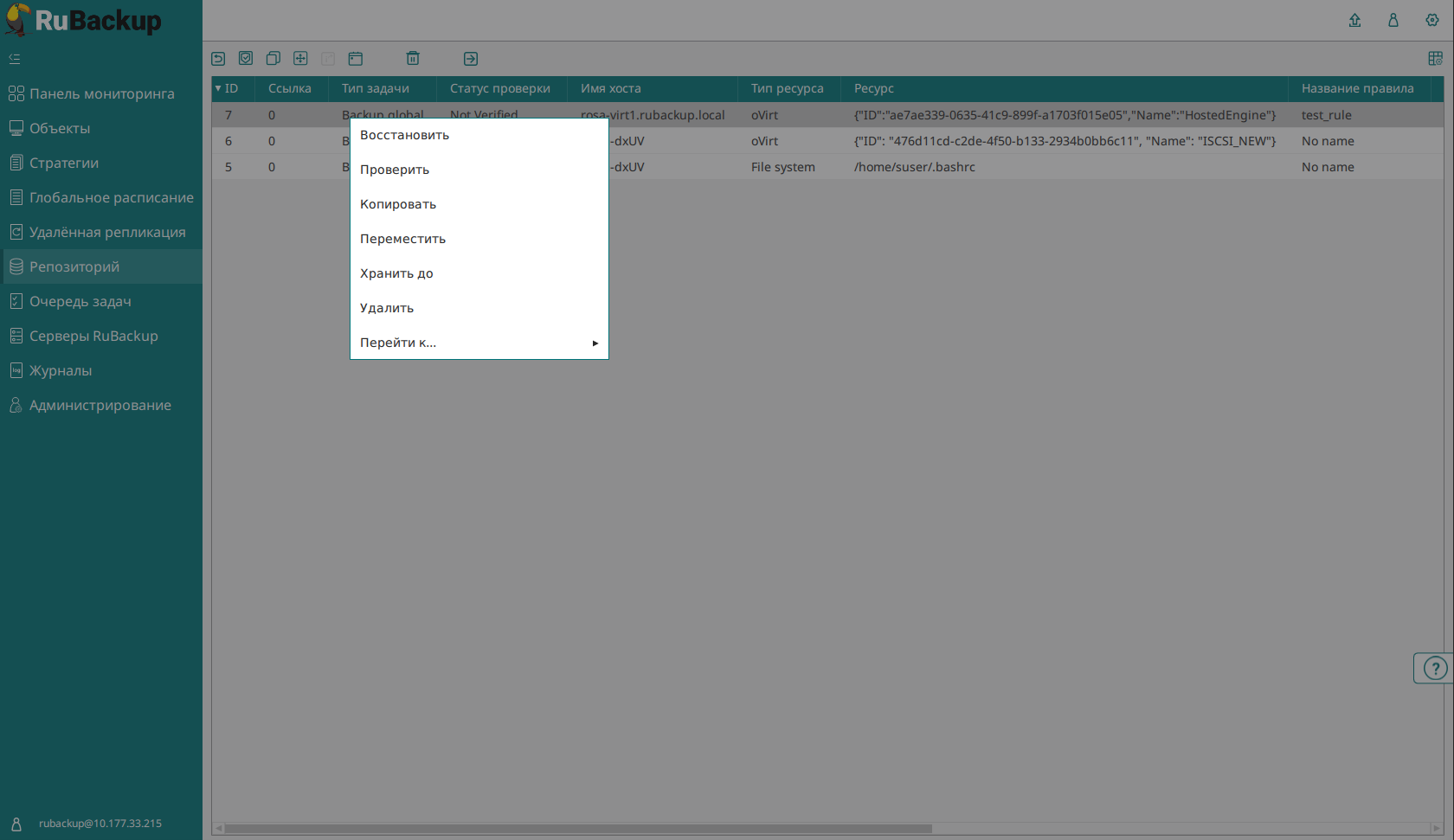Click the calendar retention toolbar icon
Image resolution: width=1454 pixels, height=840 pixels.
coord(356,59)
